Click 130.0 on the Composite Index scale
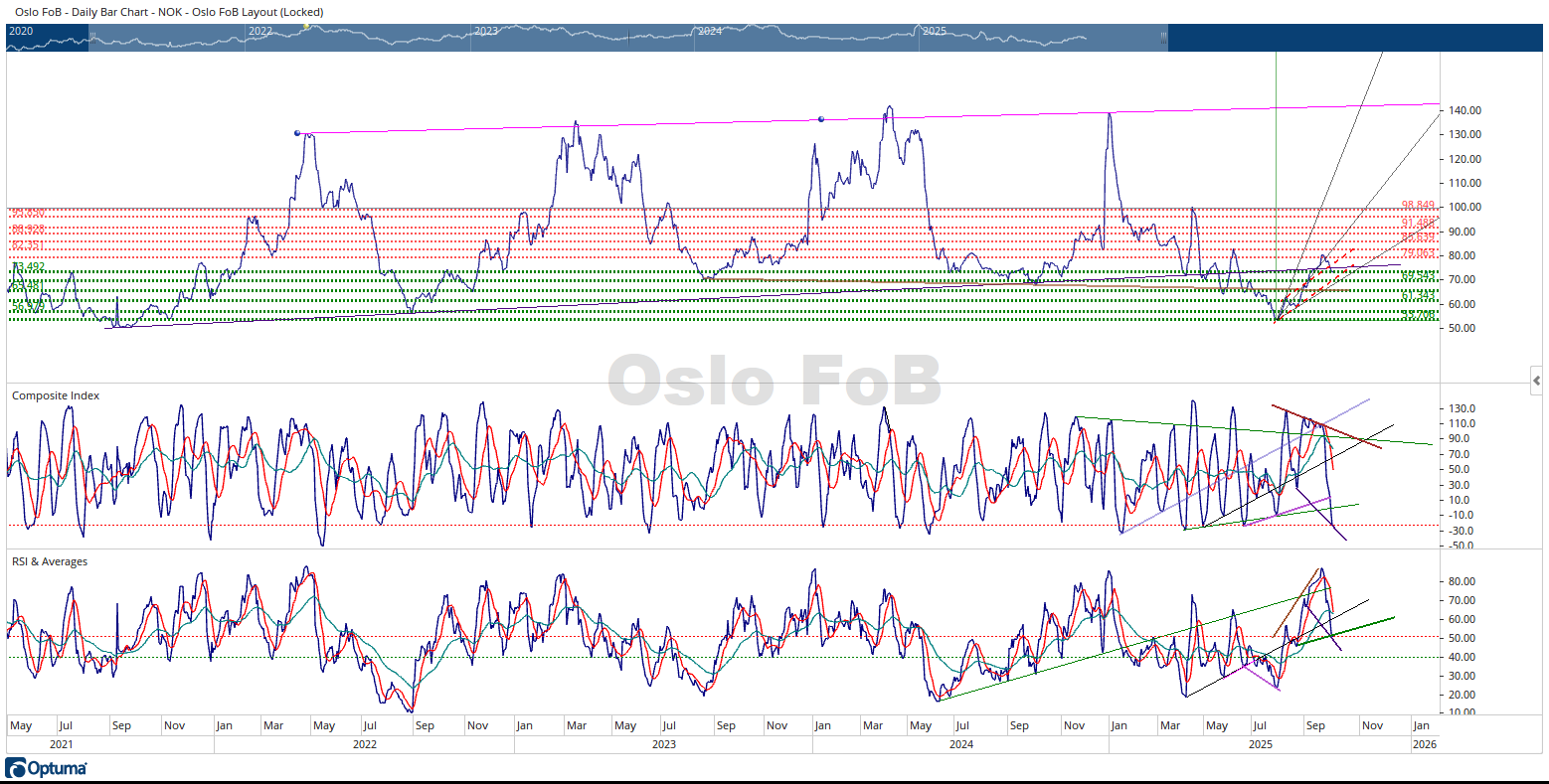 (1462, 408)
